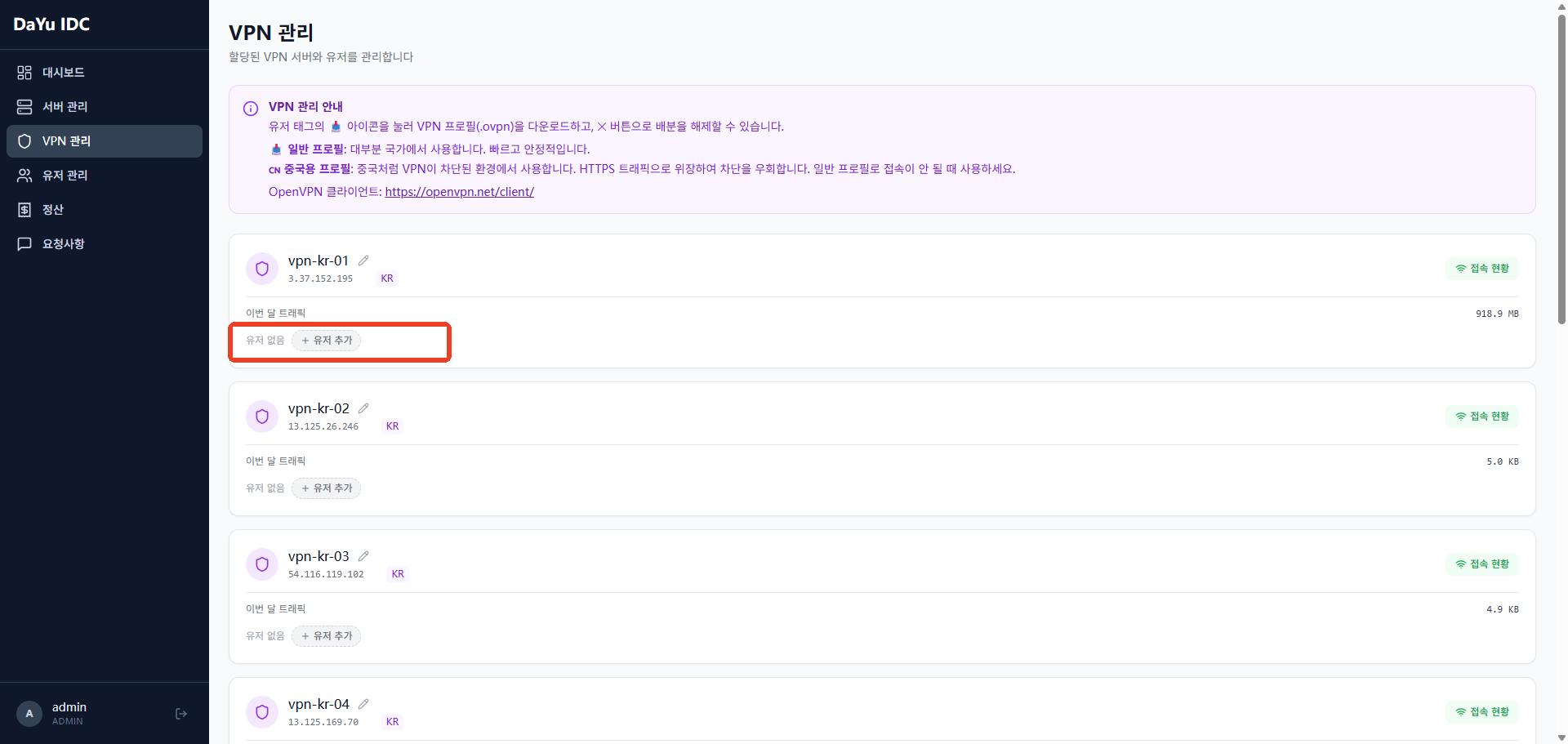View 접속 현황 of vpn-kr-04
1568x744 pixels.
pos(1481,712)
